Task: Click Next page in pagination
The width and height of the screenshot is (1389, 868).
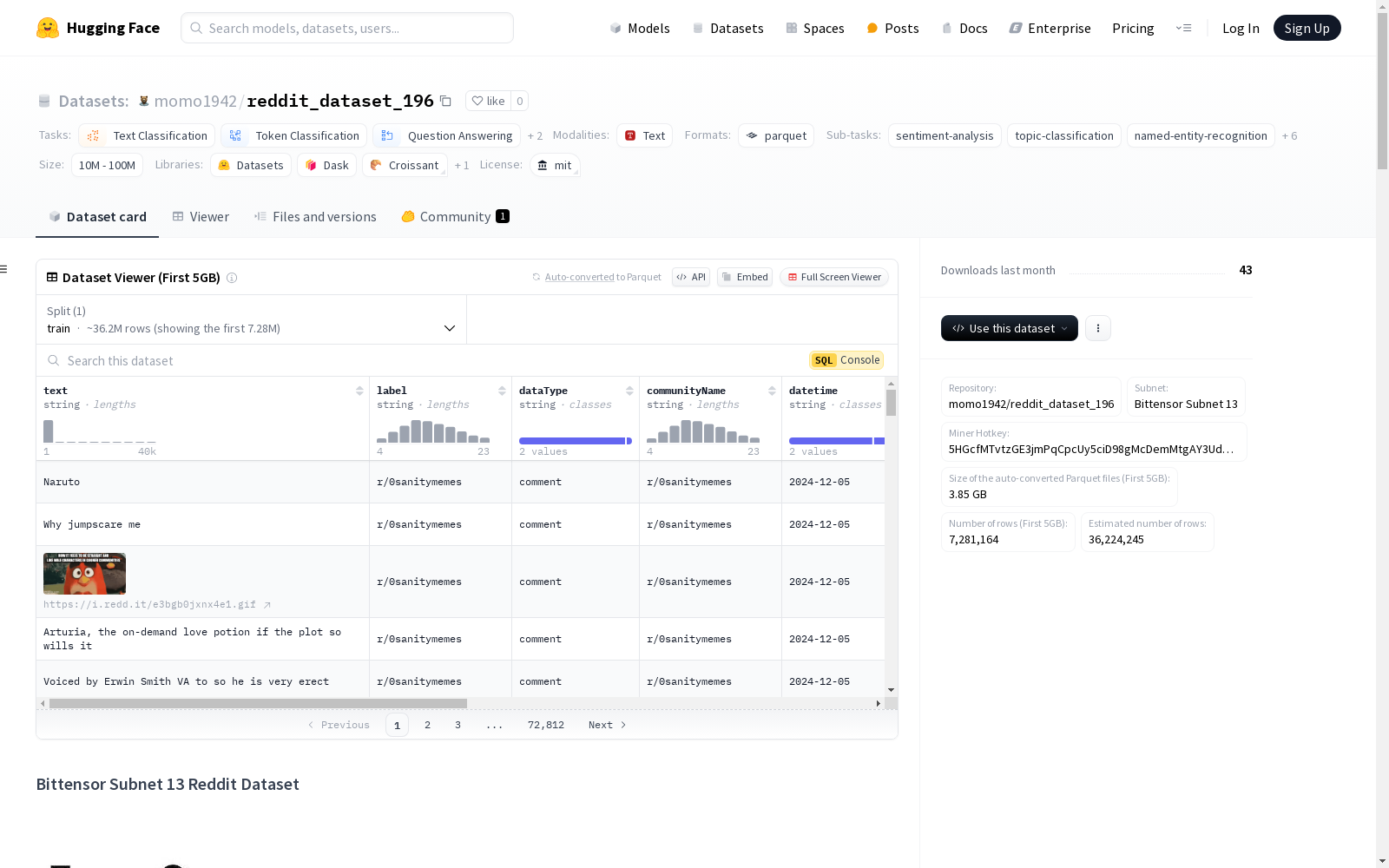Action: tap(607, 725)
